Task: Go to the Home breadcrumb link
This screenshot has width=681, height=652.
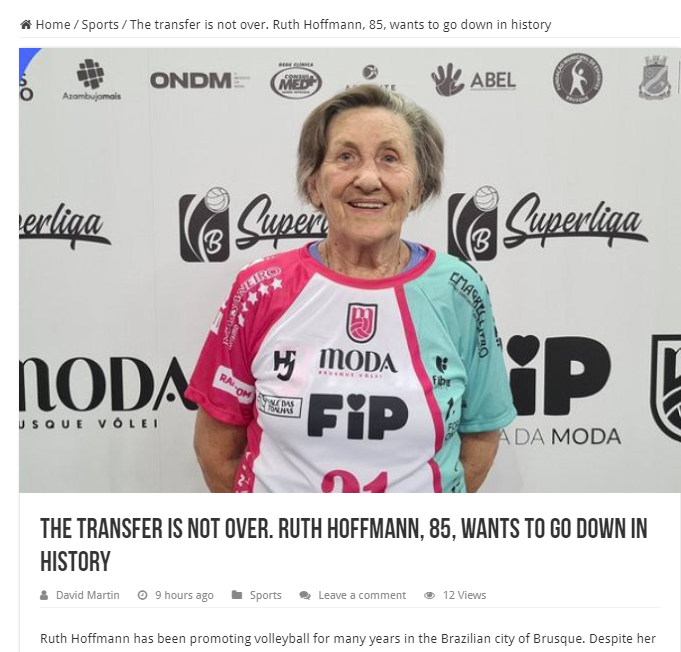Action: (x=53, y=25)
